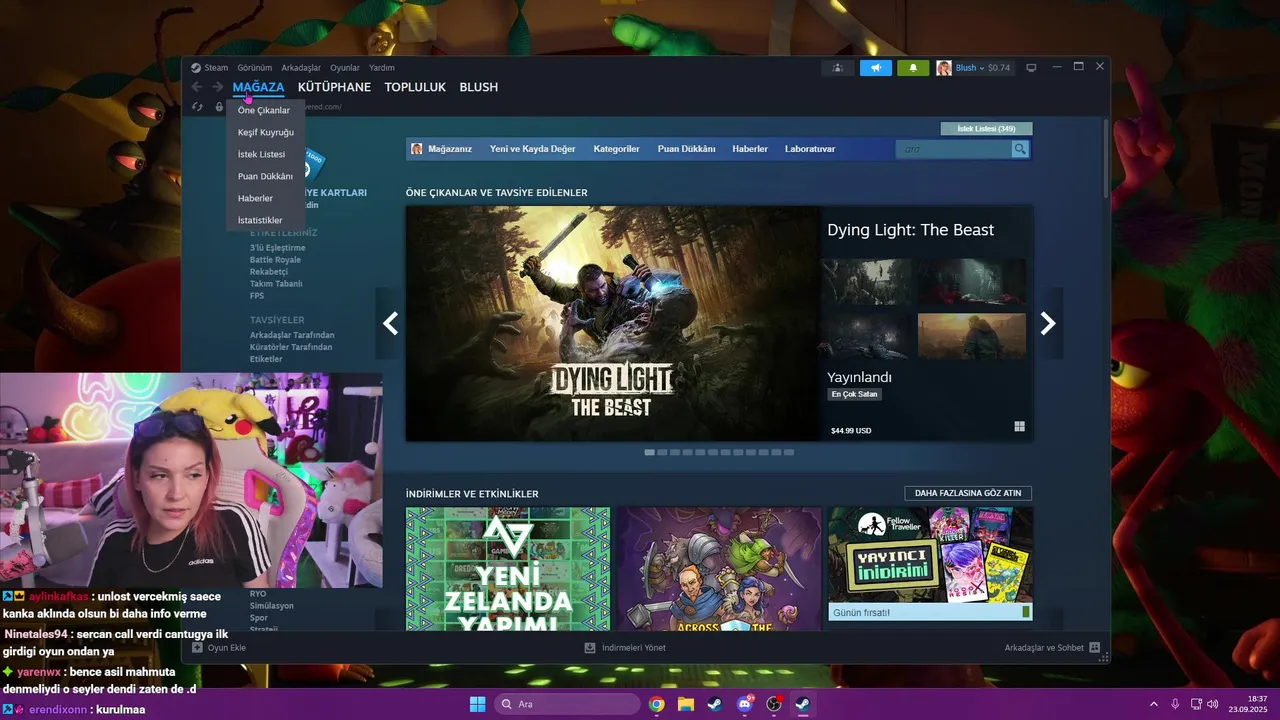1280x720 pixels.
Task: Click the download icon beside İndirmeleri Yönet
Action: (590, 648)
